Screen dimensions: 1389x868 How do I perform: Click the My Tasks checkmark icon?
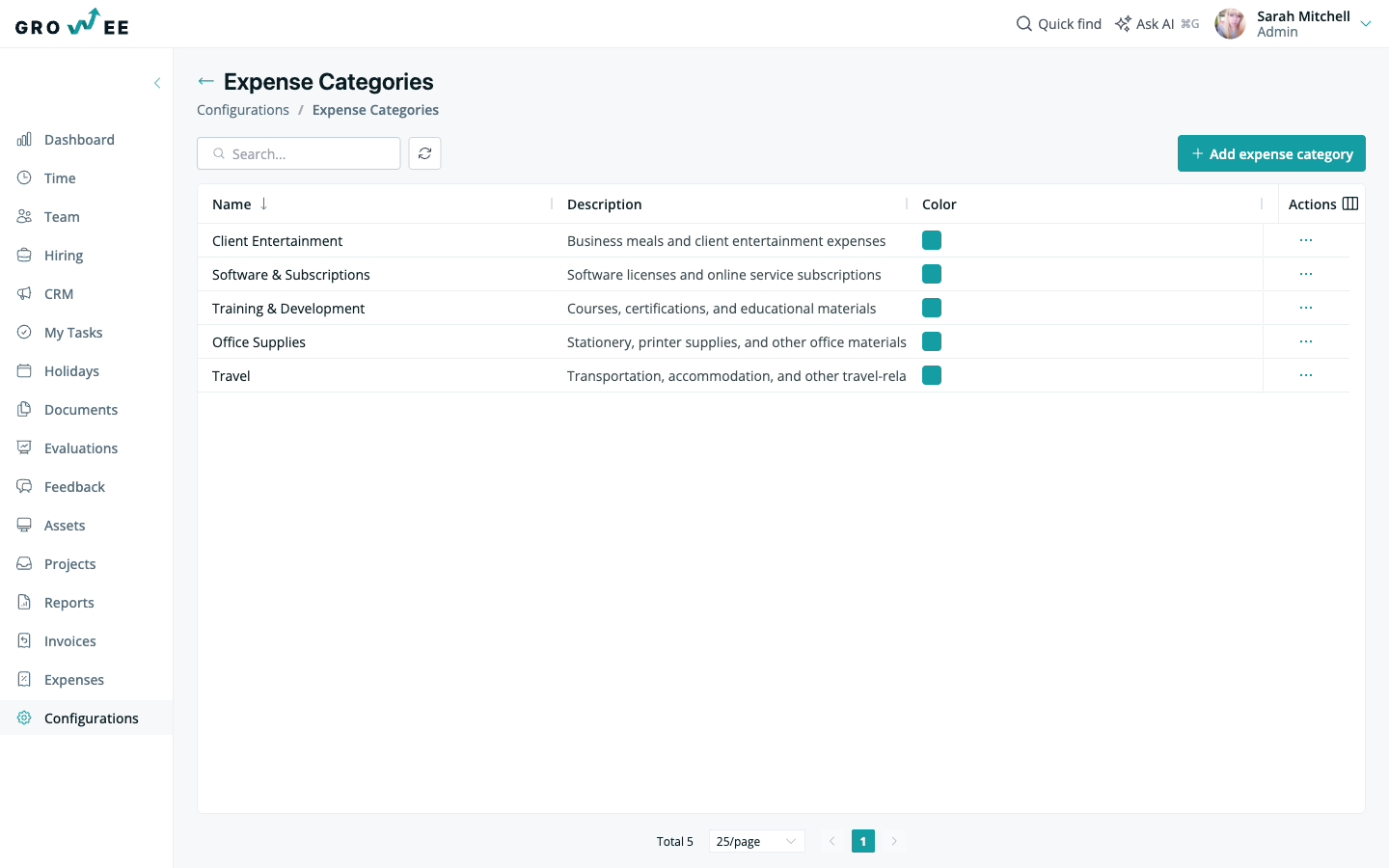pos(24,333)
